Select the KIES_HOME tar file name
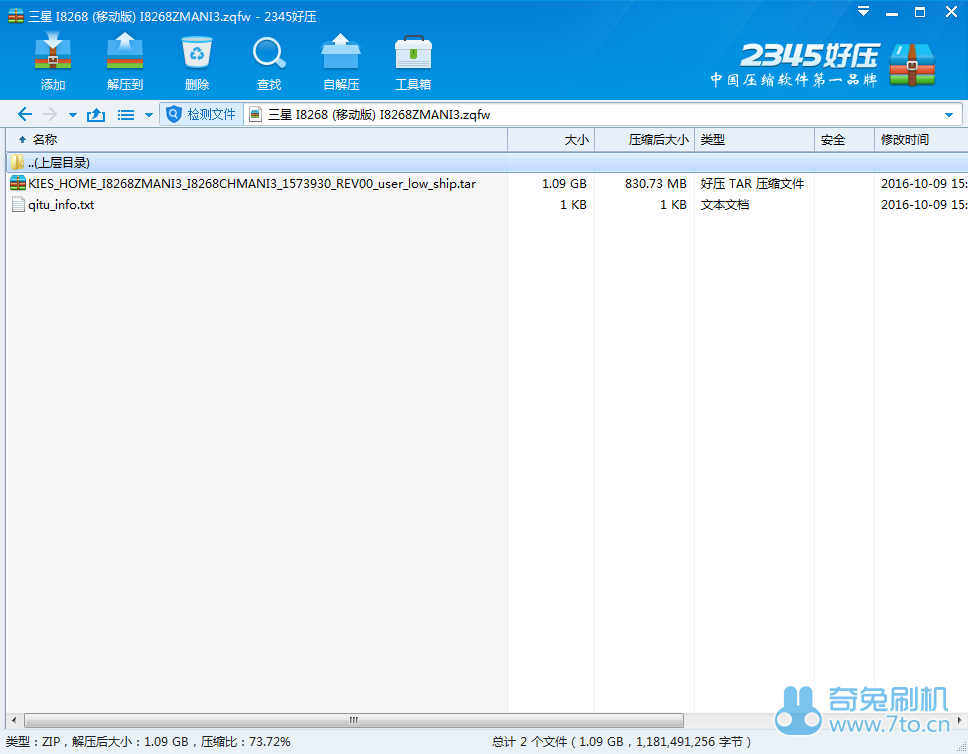 252,183
